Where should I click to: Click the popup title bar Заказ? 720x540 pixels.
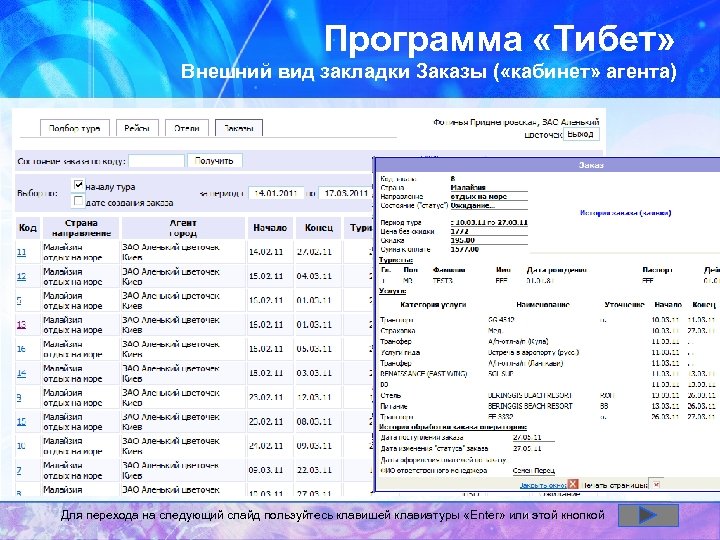(547, 165)
